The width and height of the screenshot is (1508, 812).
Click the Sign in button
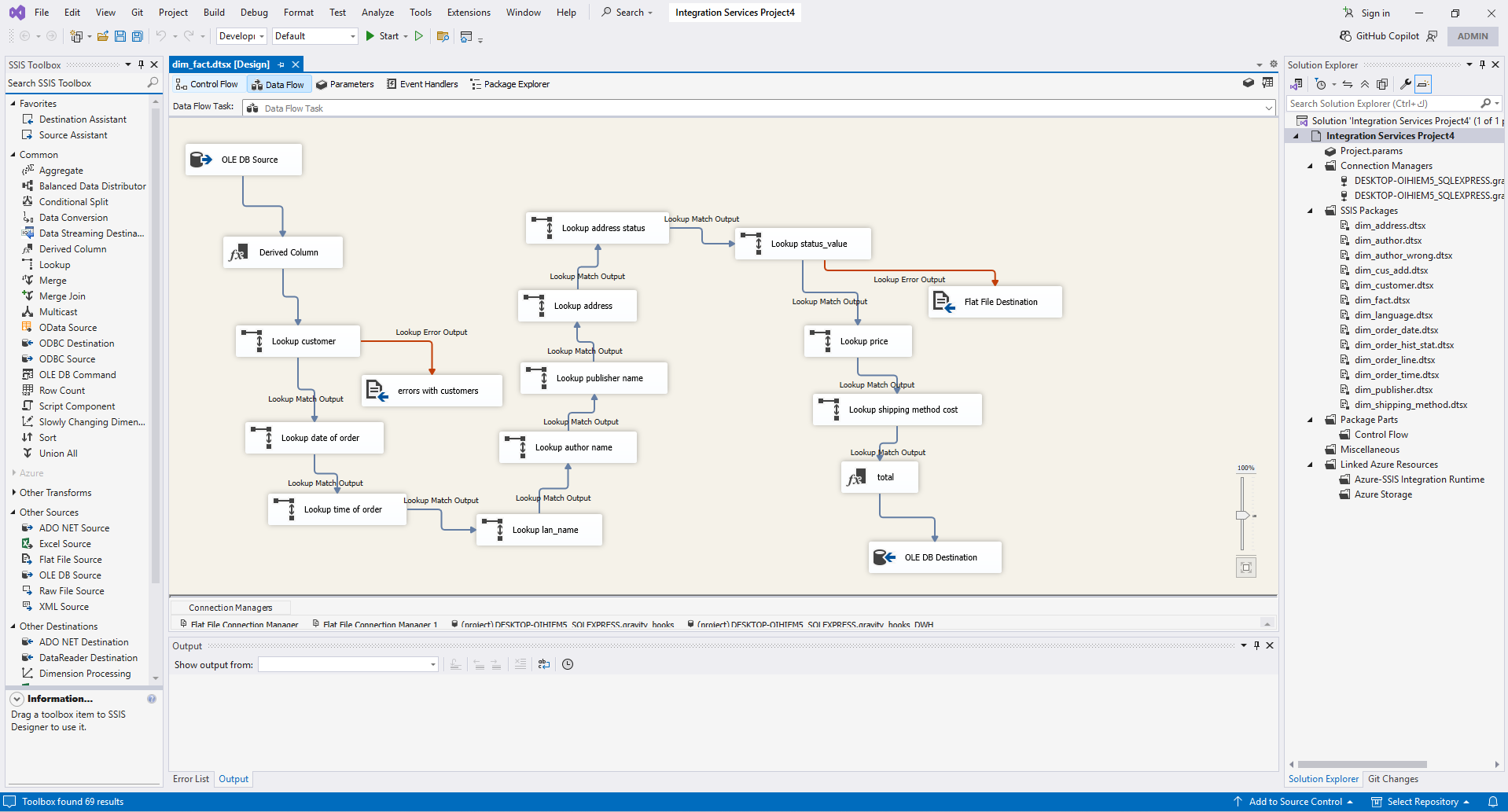1366,13
